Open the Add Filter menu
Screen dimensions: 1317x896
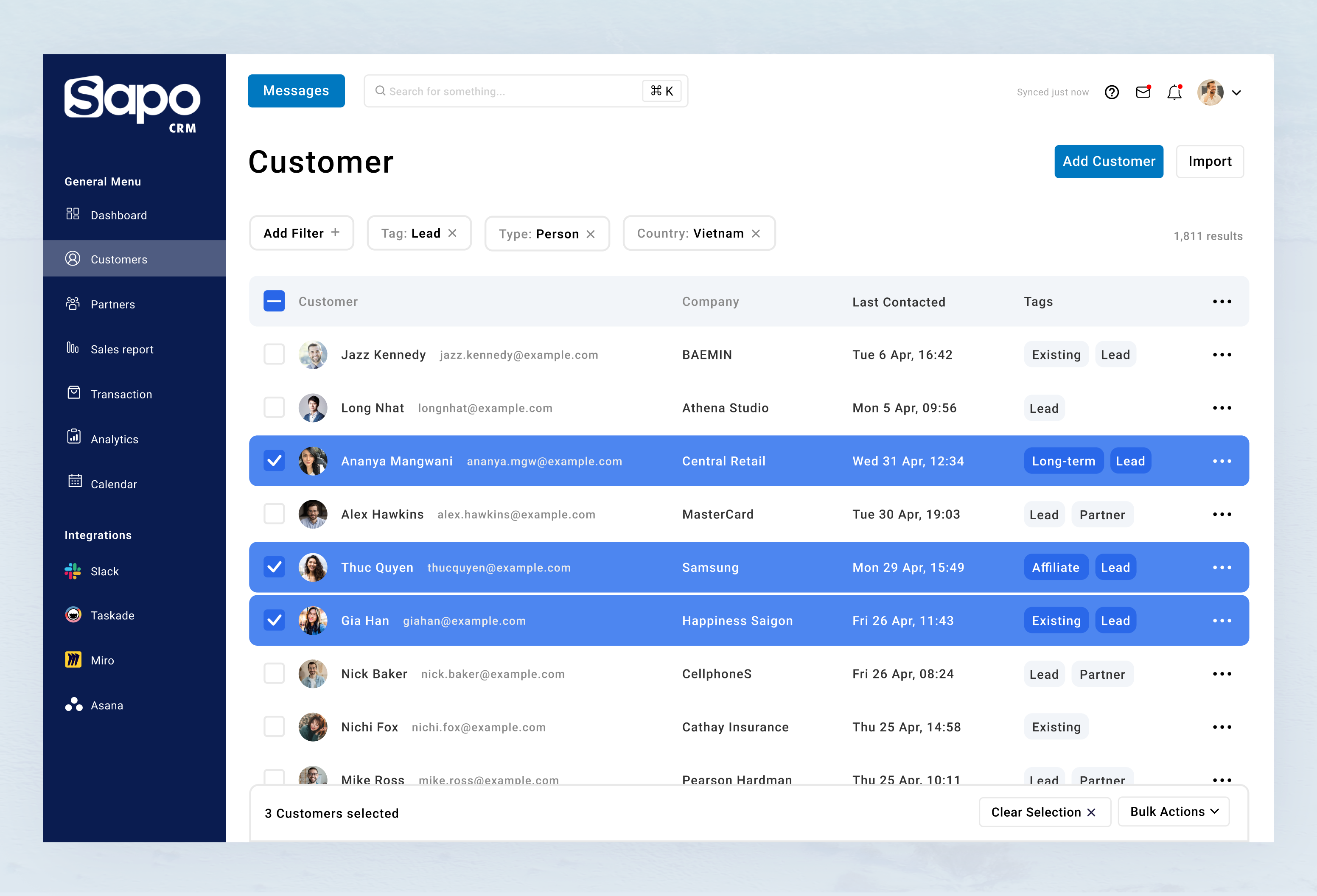coord(302,233)
